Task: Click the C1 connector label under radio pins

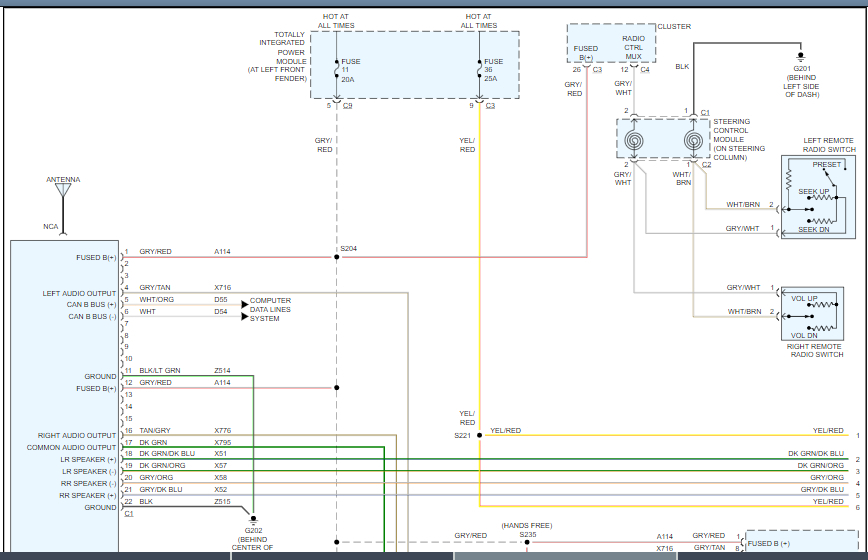Action: point(129,514)
